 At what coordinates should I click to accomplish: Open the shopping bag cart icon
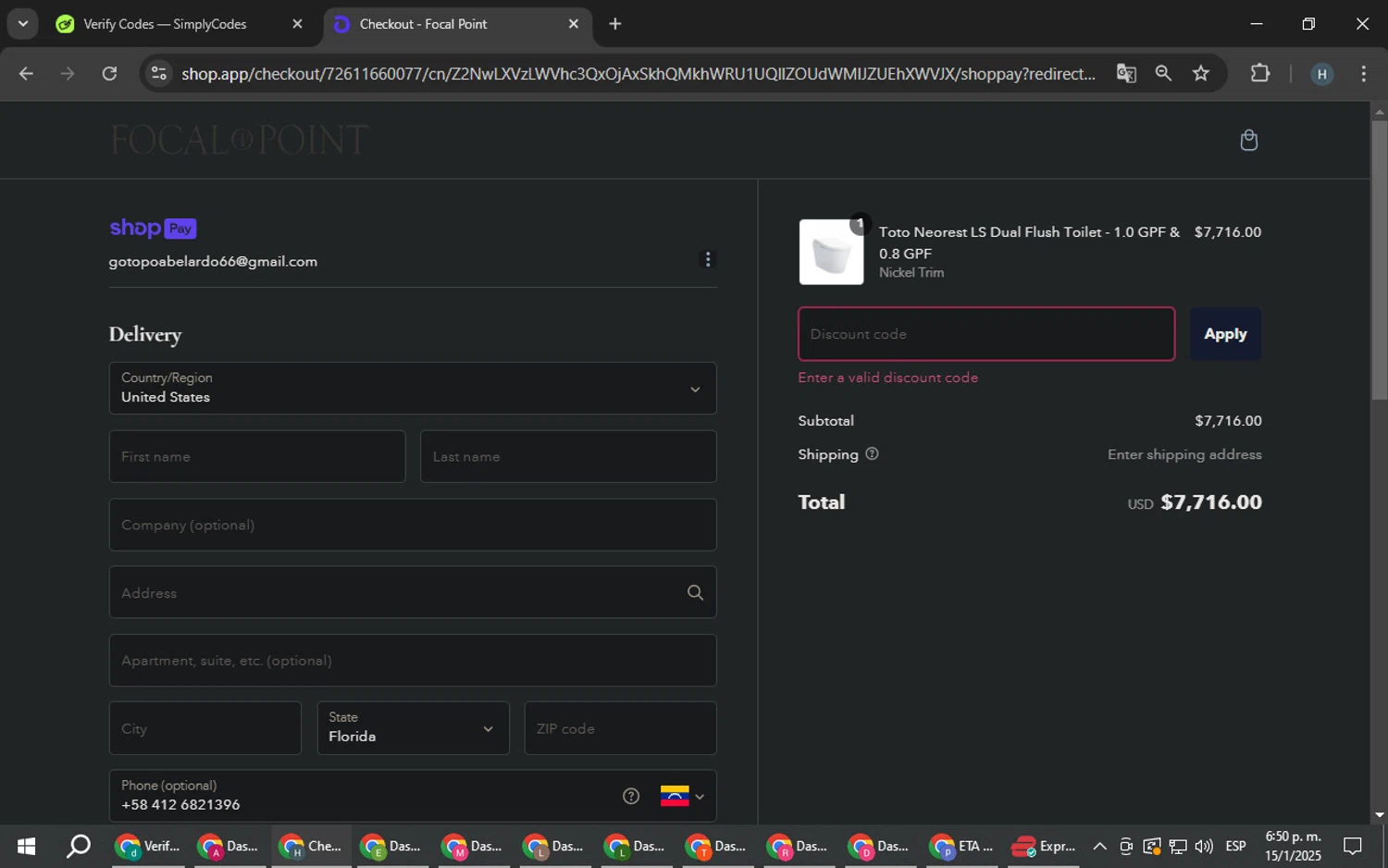[1248, 140]
